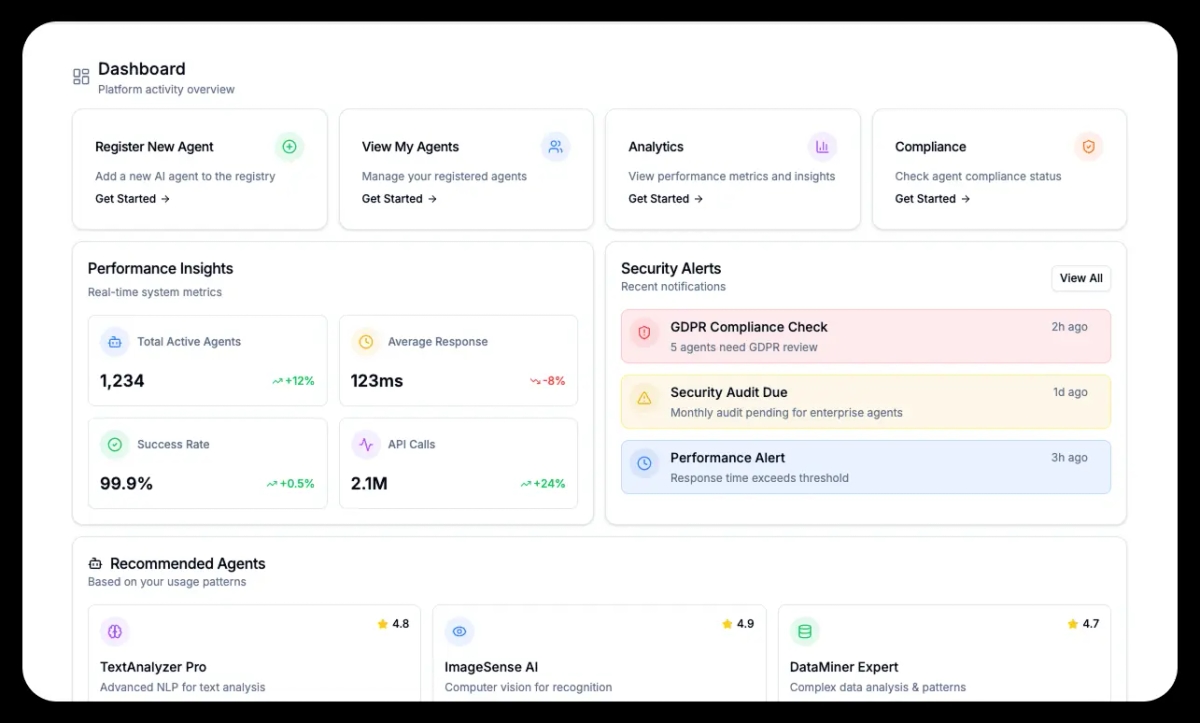The width and height of the screenshot is (1200, 723).
Task: Click the upward trend arrow beside +12%
Action: [x=277, y=381]
